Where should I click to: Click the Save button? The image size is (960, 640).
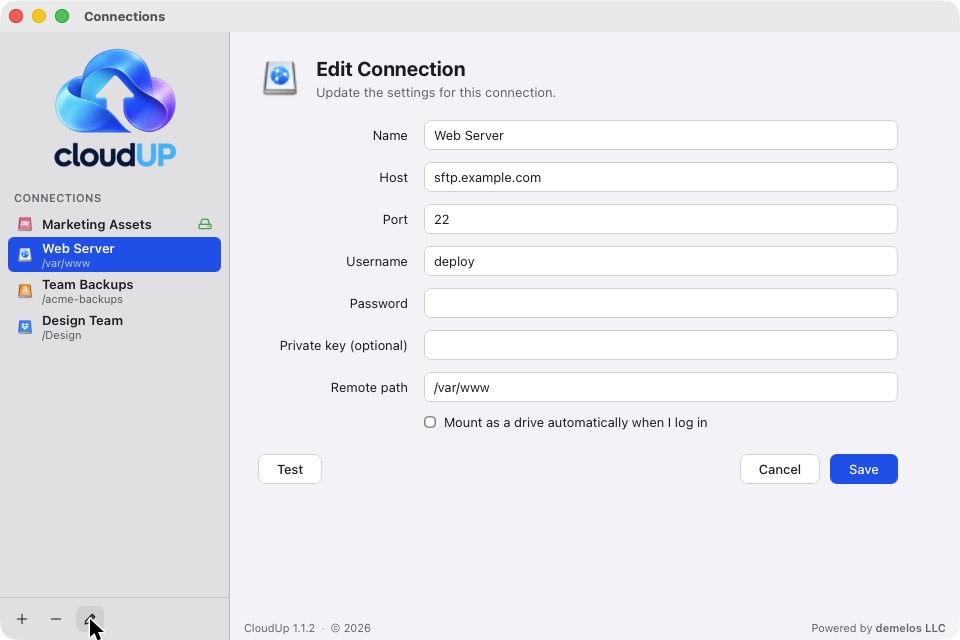coord(864,469)
